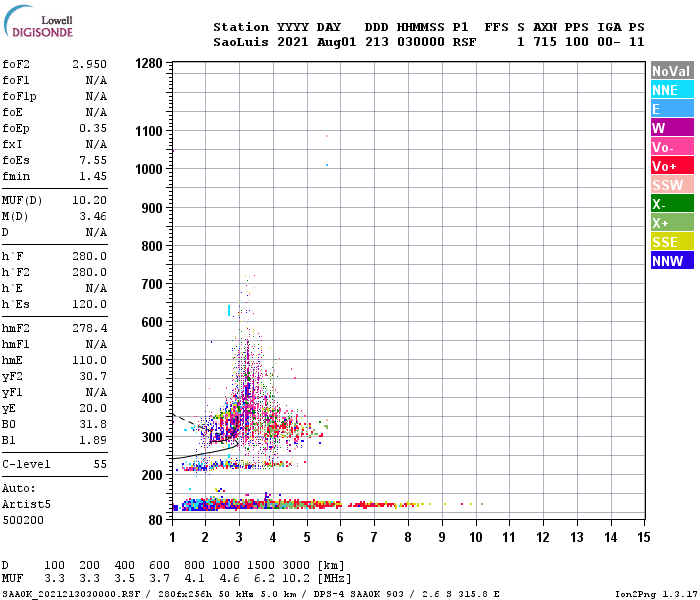Image resolution: width=700 pixels, height=600 pixels.
Task: Click the MUF value 4.6 in table
Action: coord(229,579)
